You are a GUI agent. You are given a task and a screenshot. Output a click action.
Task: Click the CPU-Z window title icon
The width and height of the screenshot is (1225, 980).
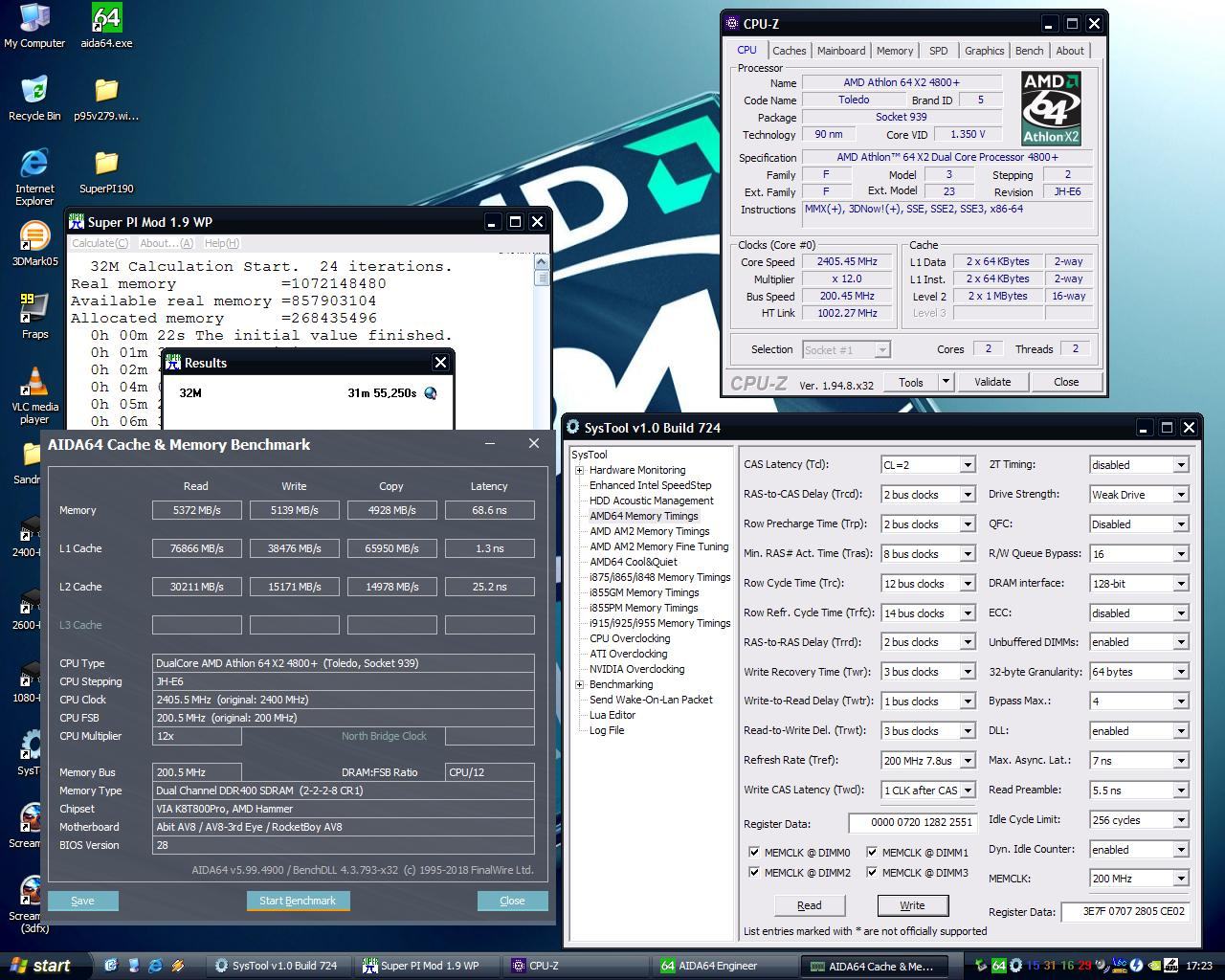(732, 24)
